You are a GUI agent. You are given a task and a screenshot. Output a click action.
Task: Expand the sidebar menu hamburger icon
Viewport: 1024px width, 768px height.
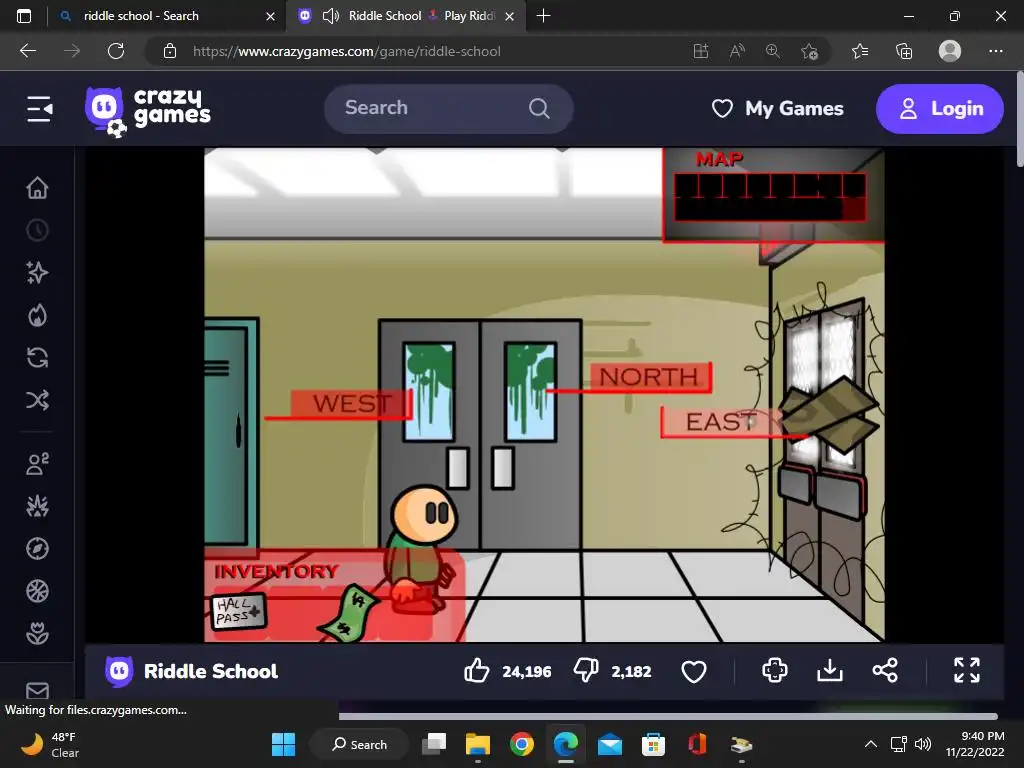pyautogui.click(x=39, y=108)
